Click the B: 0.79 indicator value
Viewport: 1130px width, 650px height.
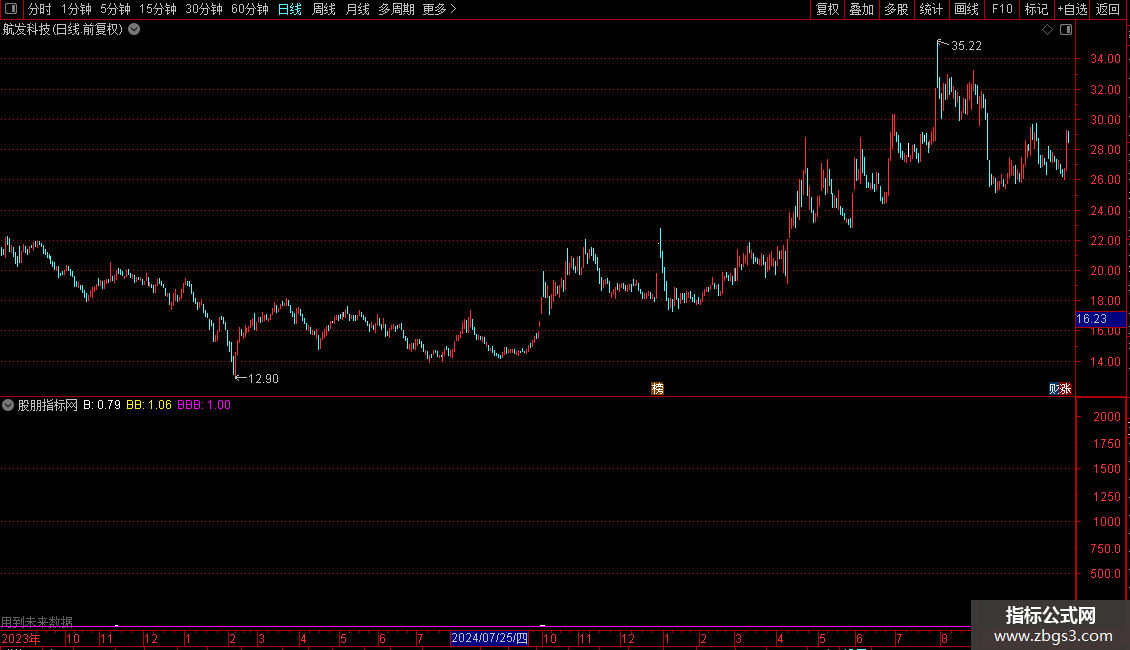click(102, 405)
